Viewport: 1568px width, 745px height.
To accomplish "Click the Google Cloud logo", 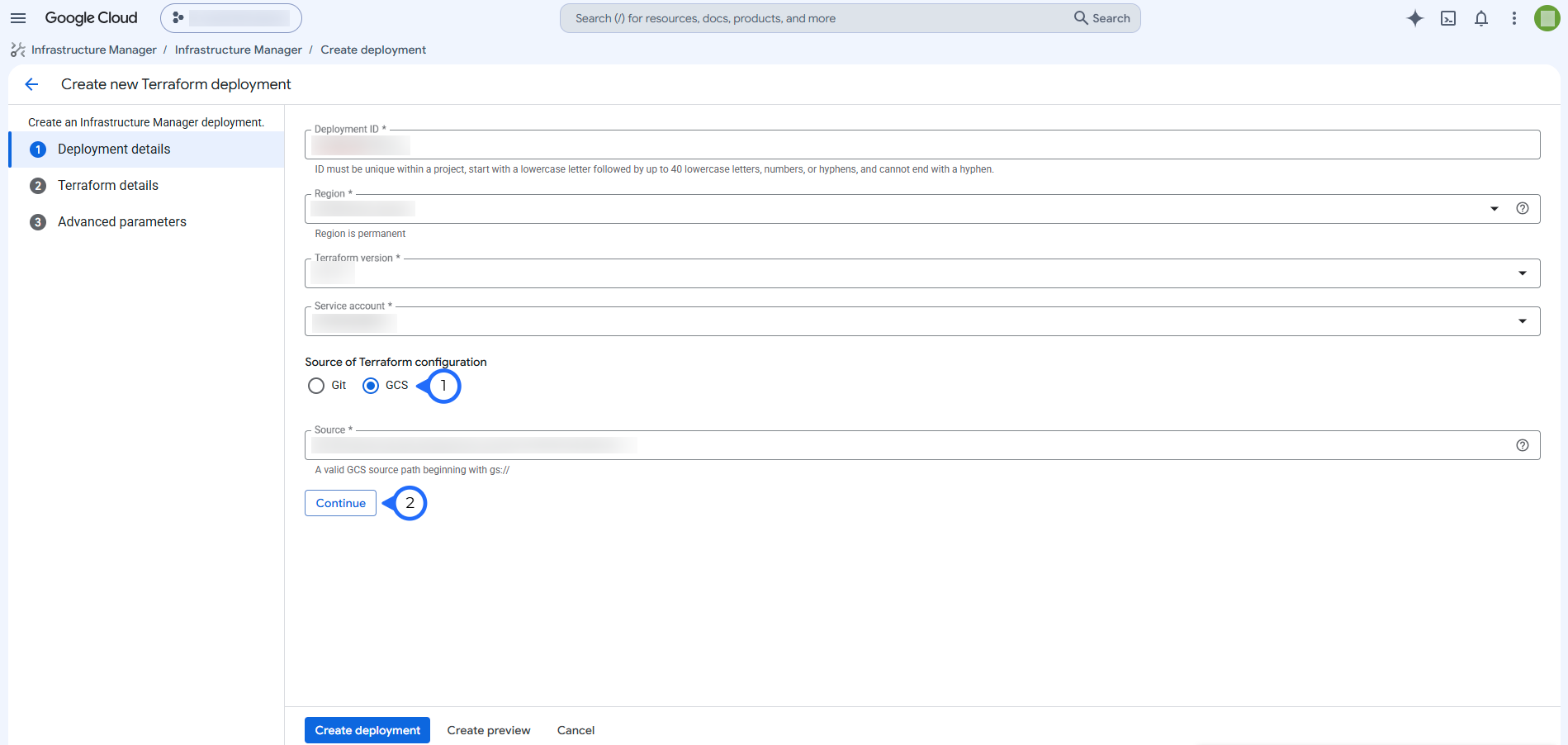I will (91, 18).
